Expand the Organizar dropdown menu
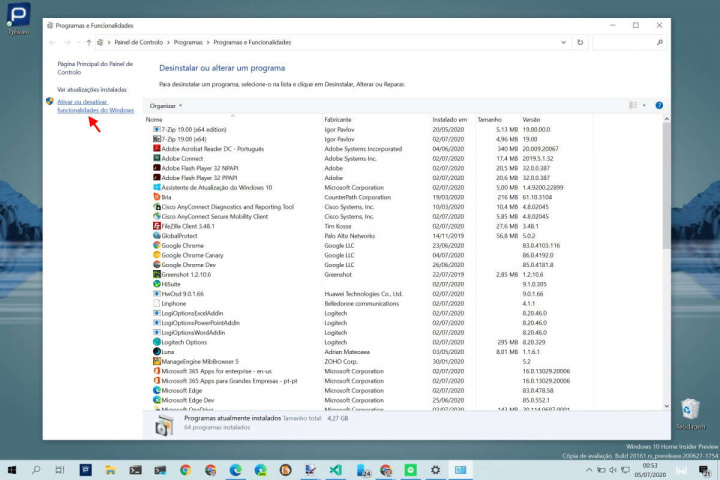Image resolution: width=720 pixels, height=480 pixels. click(x=165, y=105)
